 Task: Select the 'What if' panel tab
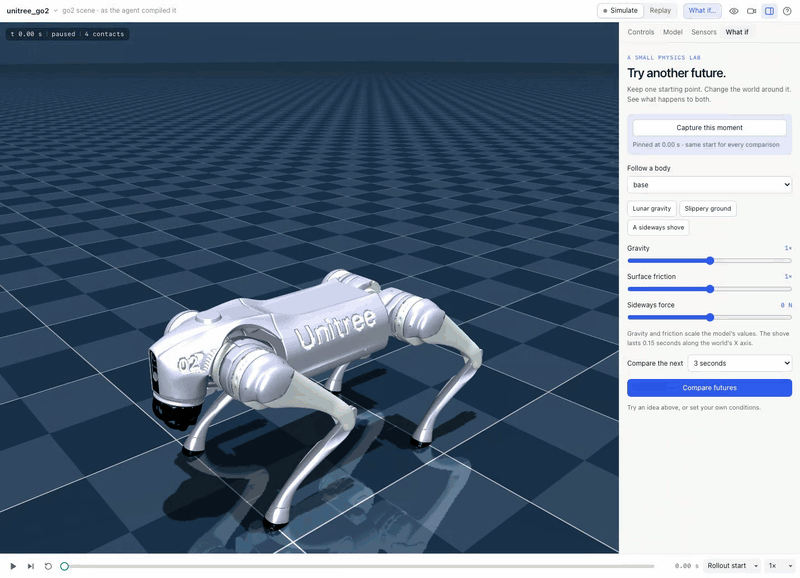coord(737,32)
